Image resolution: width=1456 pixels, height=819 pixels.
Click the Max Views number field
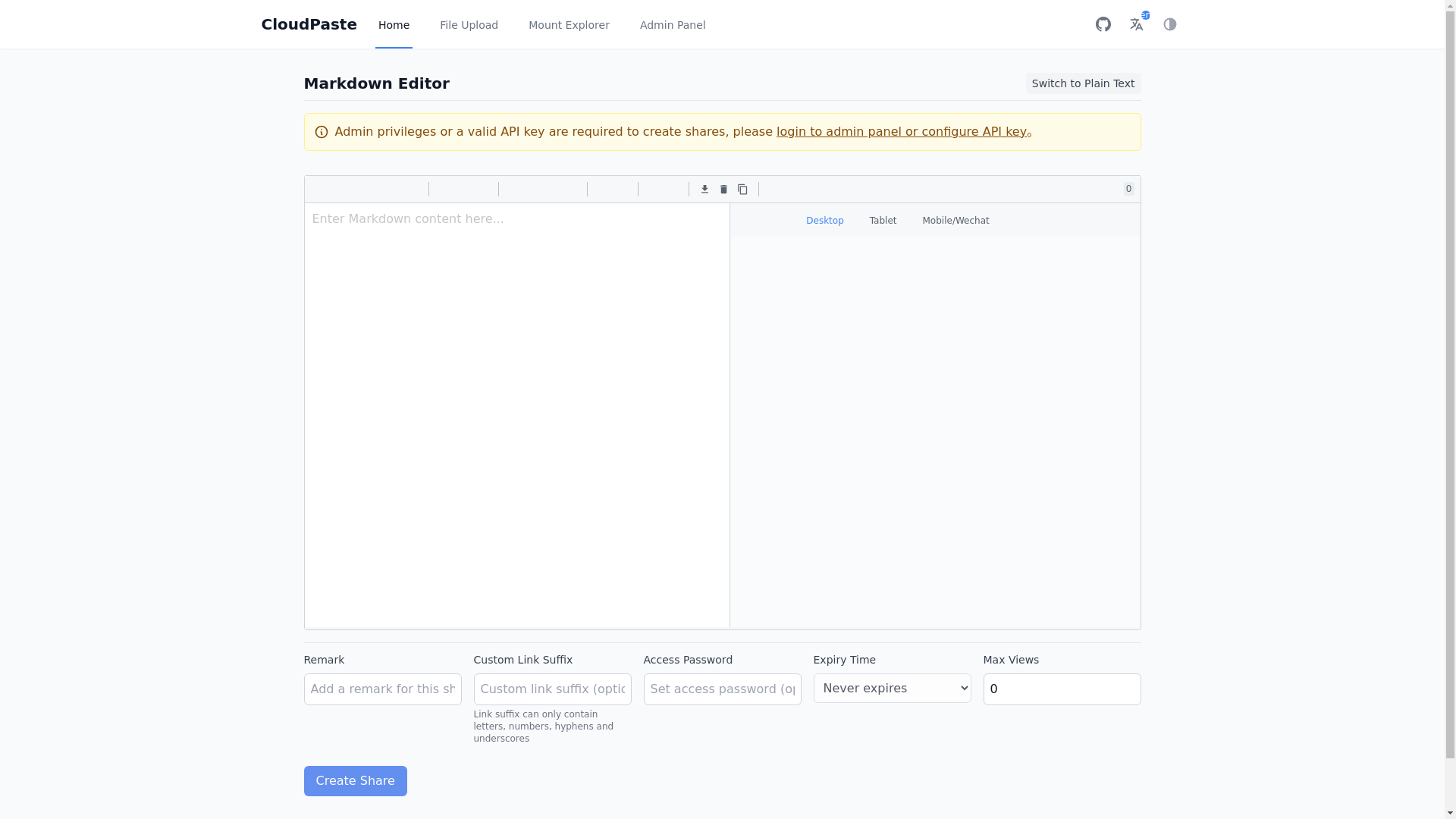point(1062,689)
